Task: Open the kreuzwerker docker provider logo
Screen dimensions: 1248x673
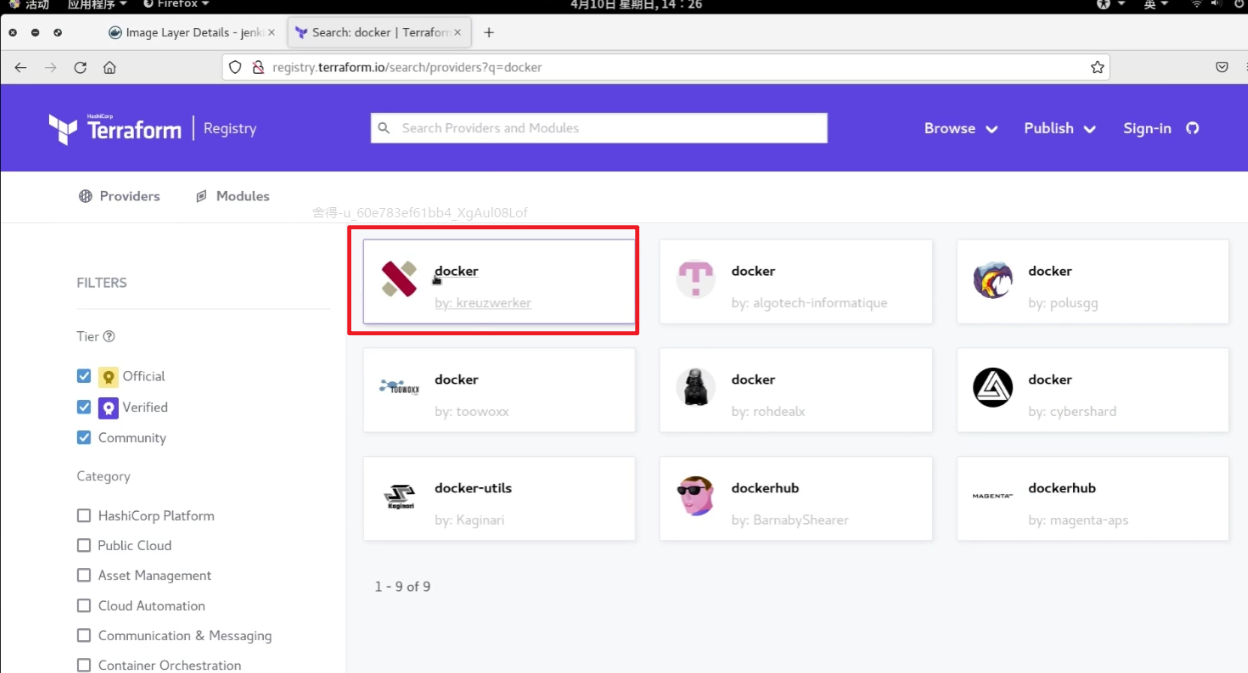Action: pos(399,279)
